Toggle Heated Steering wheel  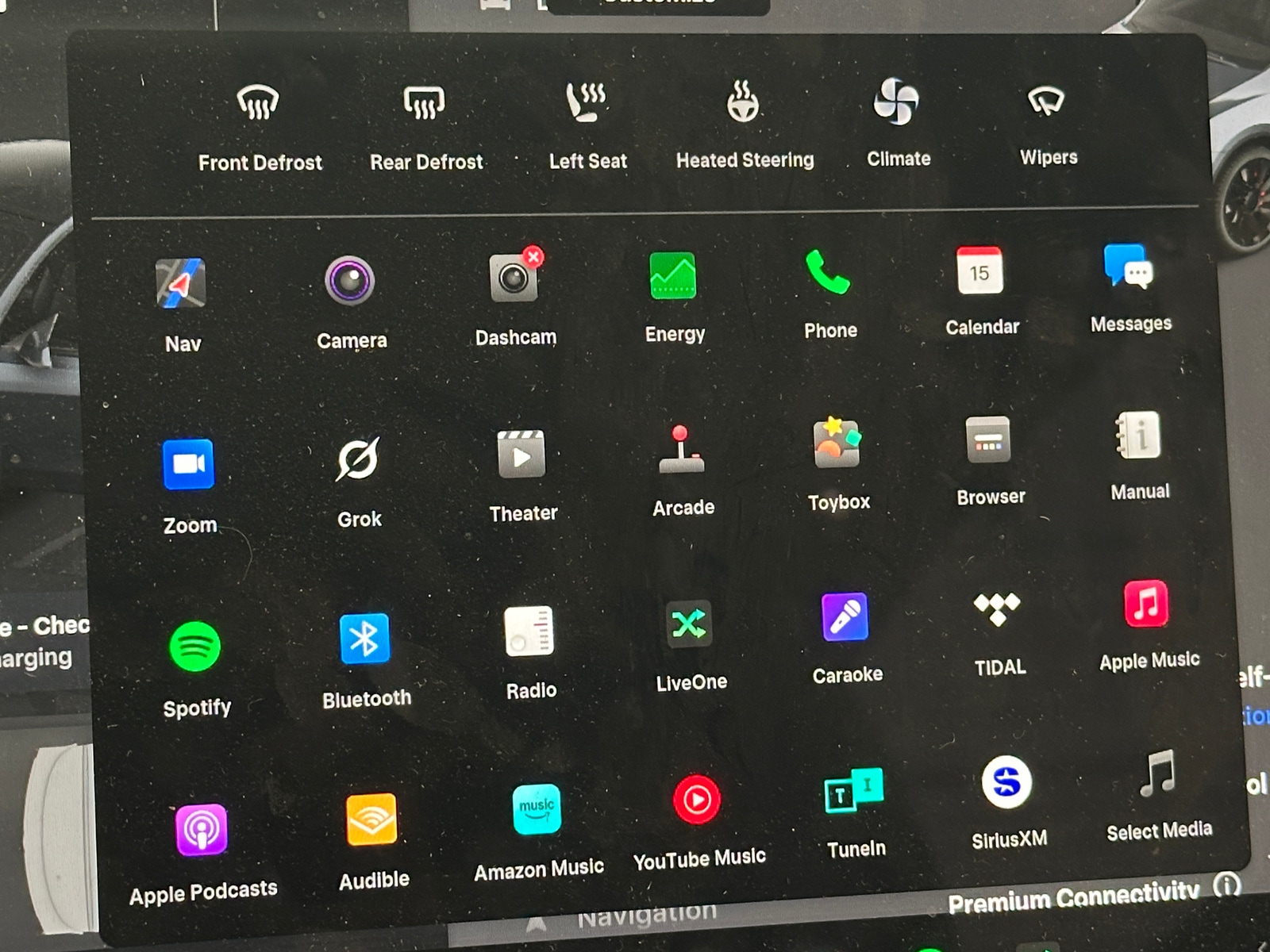pos(743,102)
